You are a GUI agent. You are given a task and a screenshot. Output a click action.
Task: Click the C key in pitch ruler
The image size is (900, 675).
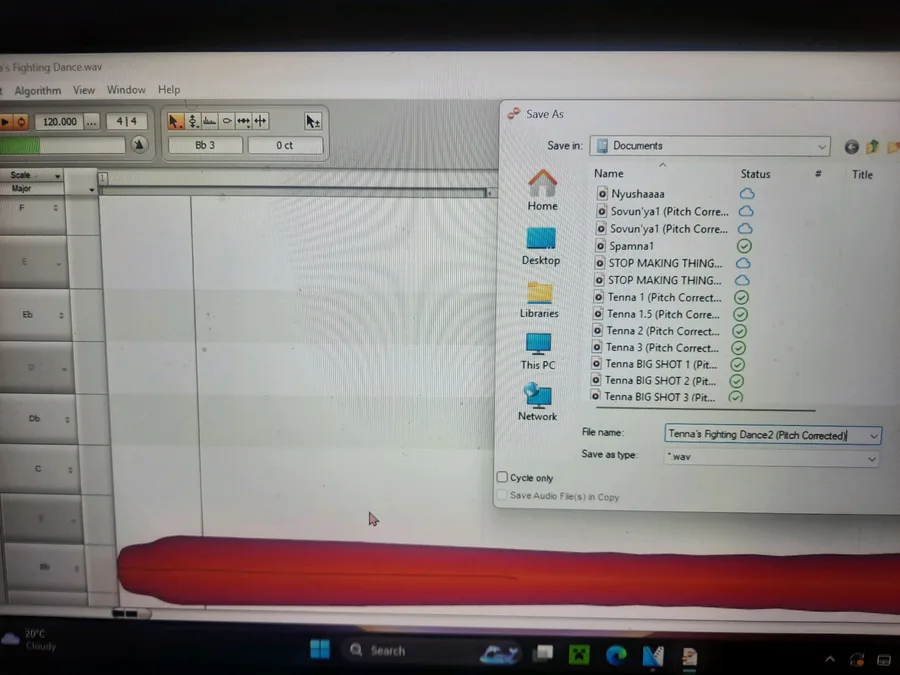pos(40,469)
